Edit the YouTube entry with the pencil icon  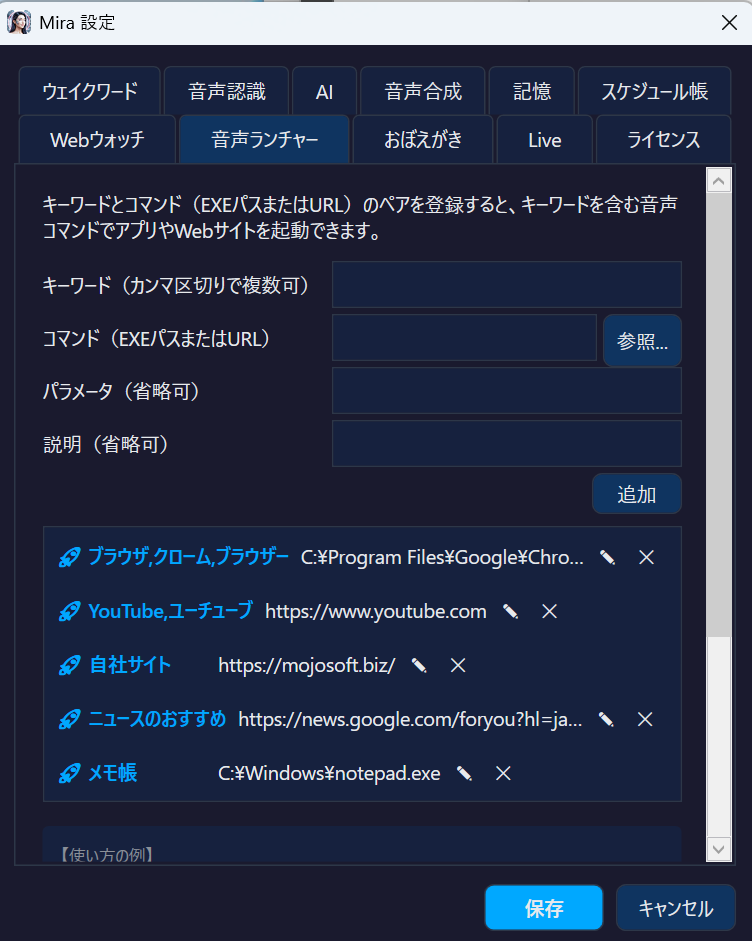tap(511, 612)
